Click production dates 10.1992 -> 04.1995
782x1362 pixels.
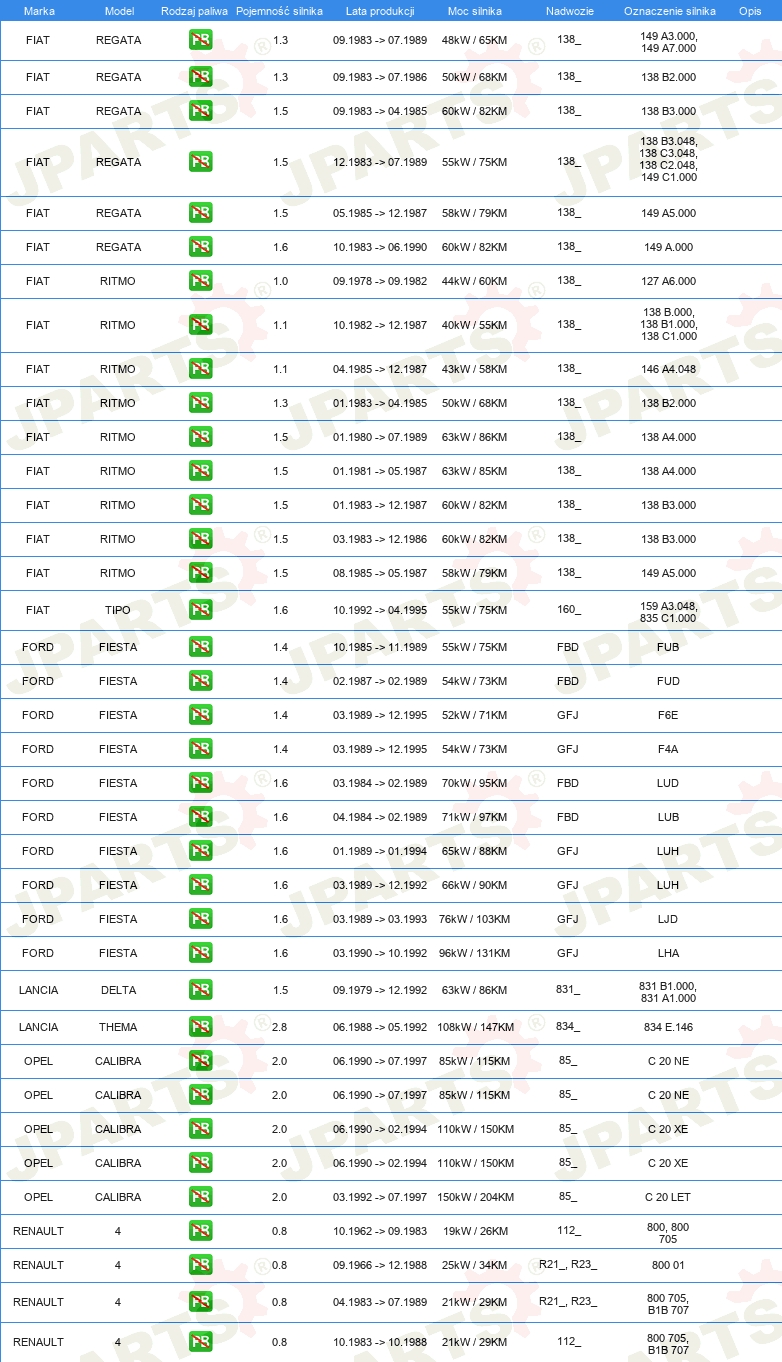[x=380, y=610]
